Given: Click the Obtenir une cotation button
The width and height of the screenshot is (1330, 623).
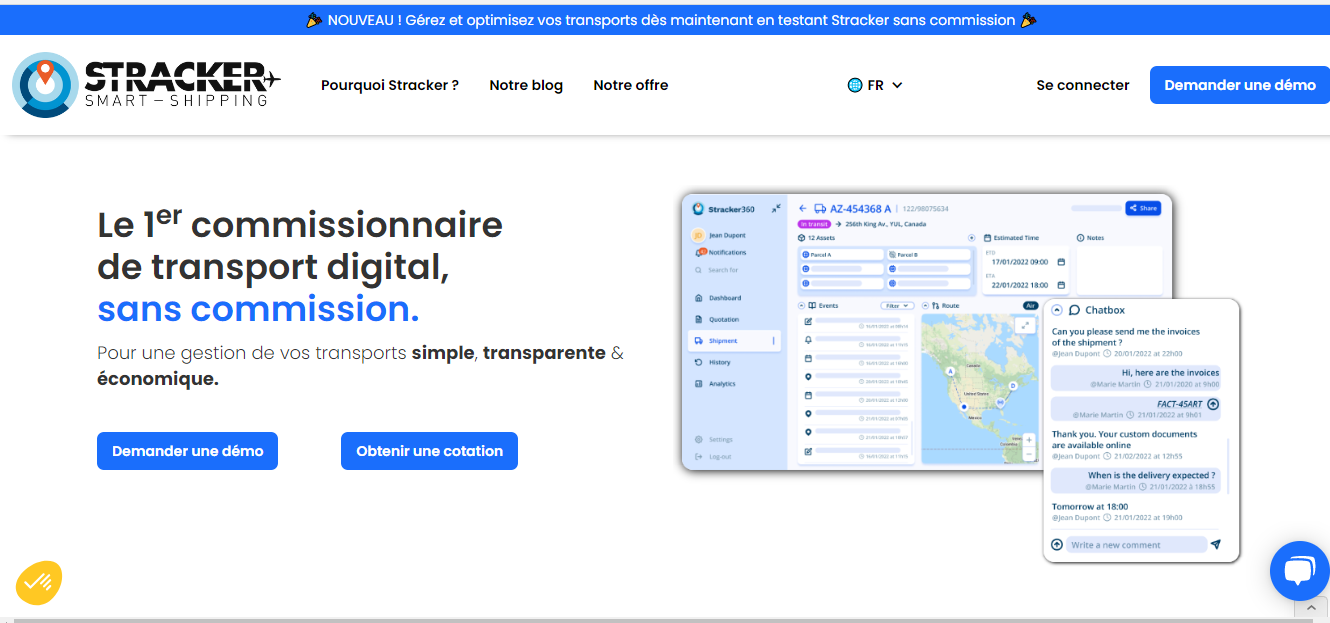Looking at the screenshot, I should tap(429, 451).
